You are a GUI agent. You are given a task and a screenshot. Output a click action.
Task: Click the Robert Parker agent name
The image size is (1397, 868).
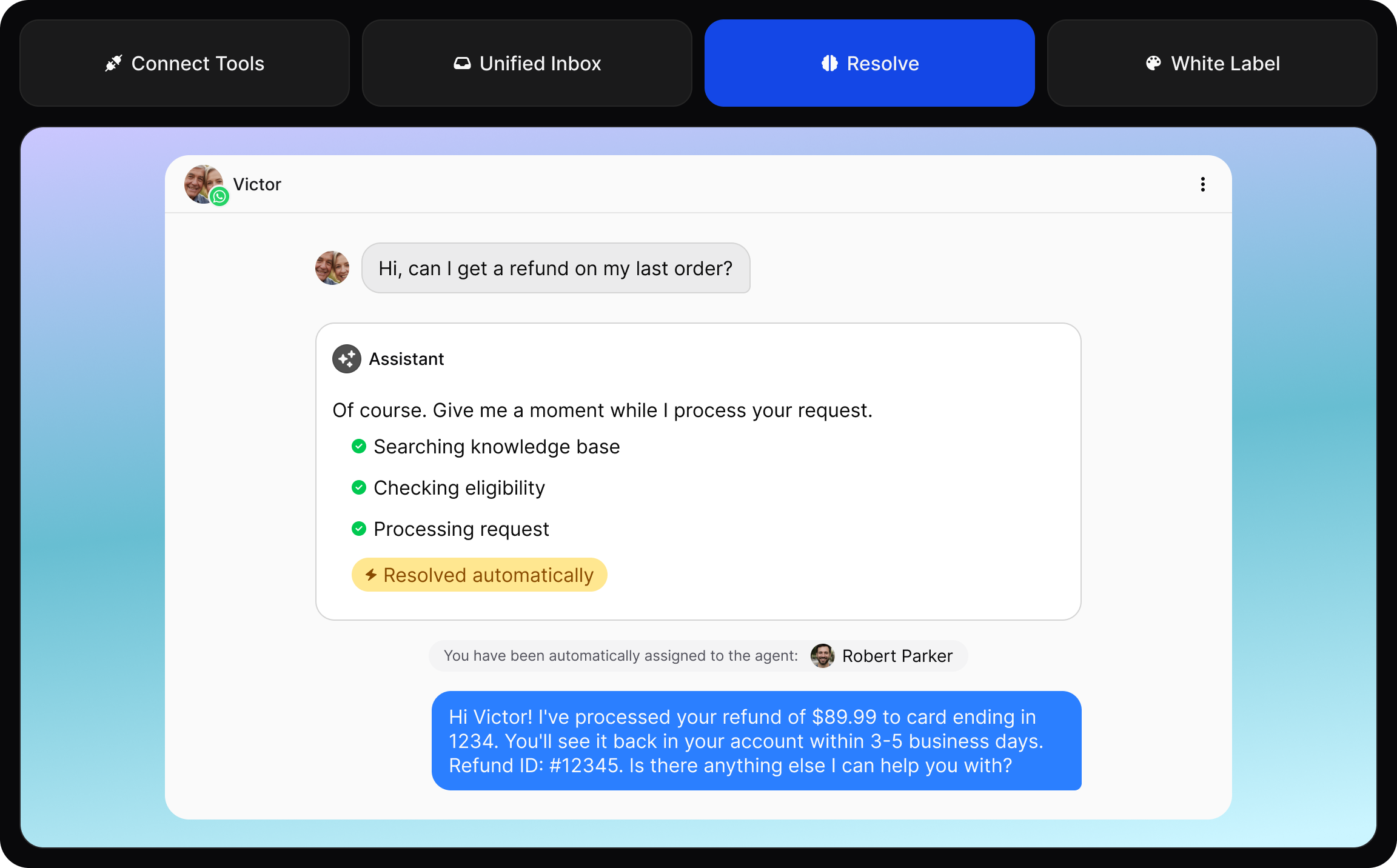(897, 656)
